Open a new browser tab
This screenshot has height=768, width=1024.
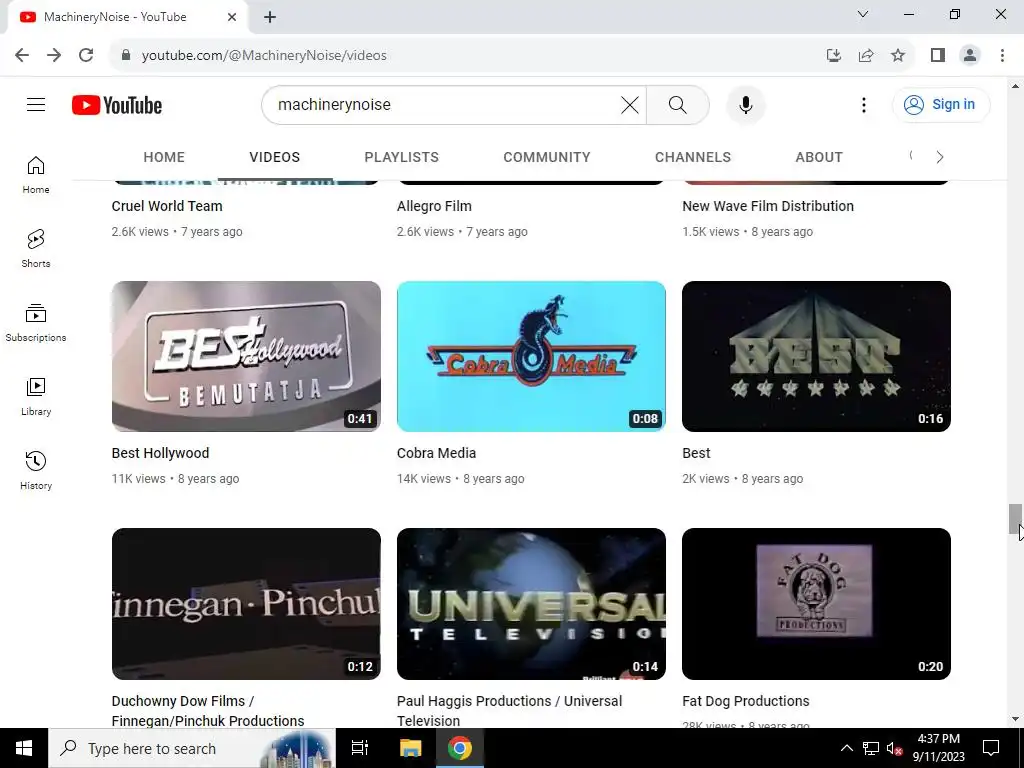point(270,17)
